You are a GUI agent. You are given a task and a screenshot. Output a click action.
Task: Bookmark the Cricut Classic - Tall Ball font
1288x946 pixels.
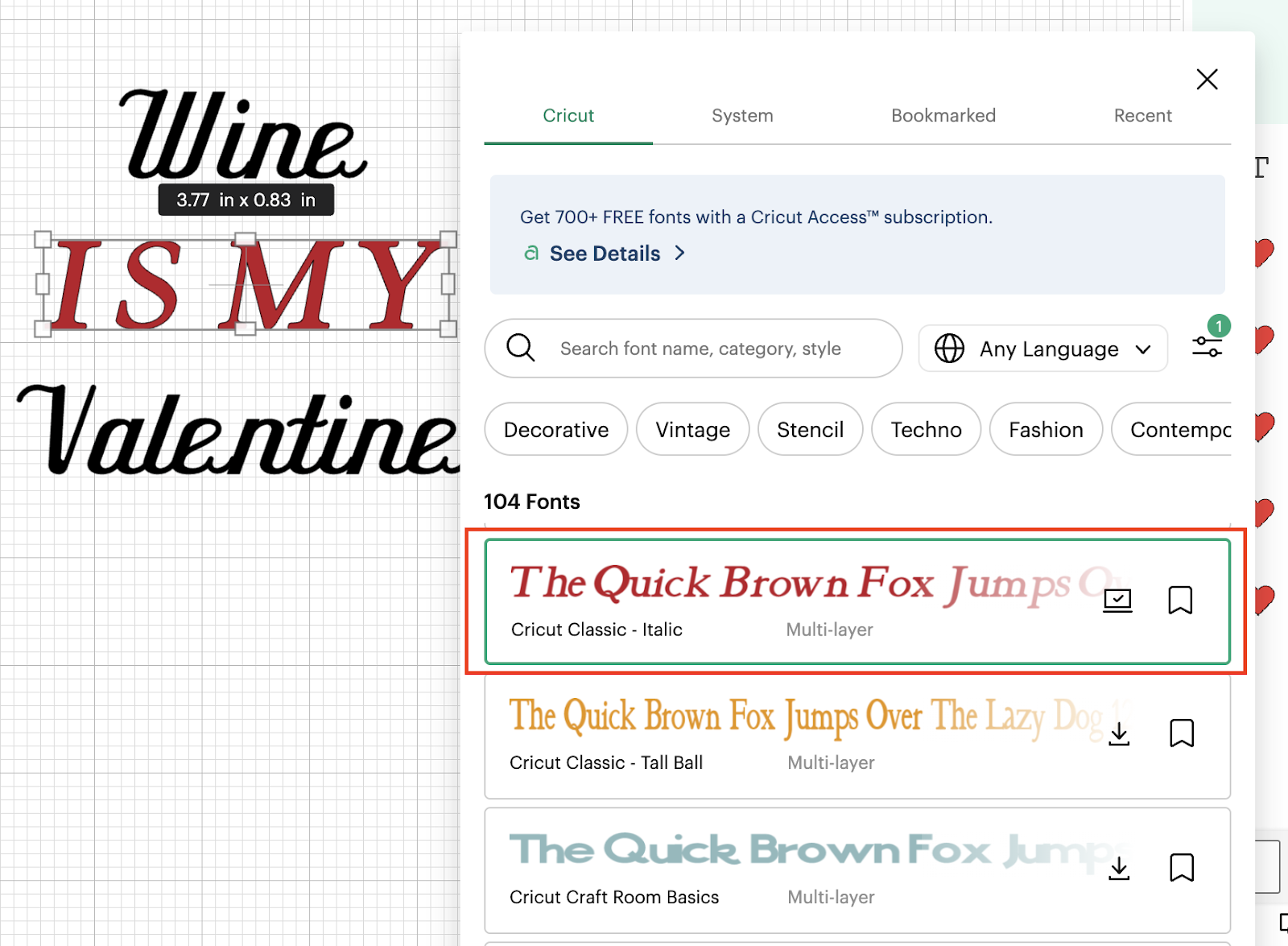[x=1181, y=733]
